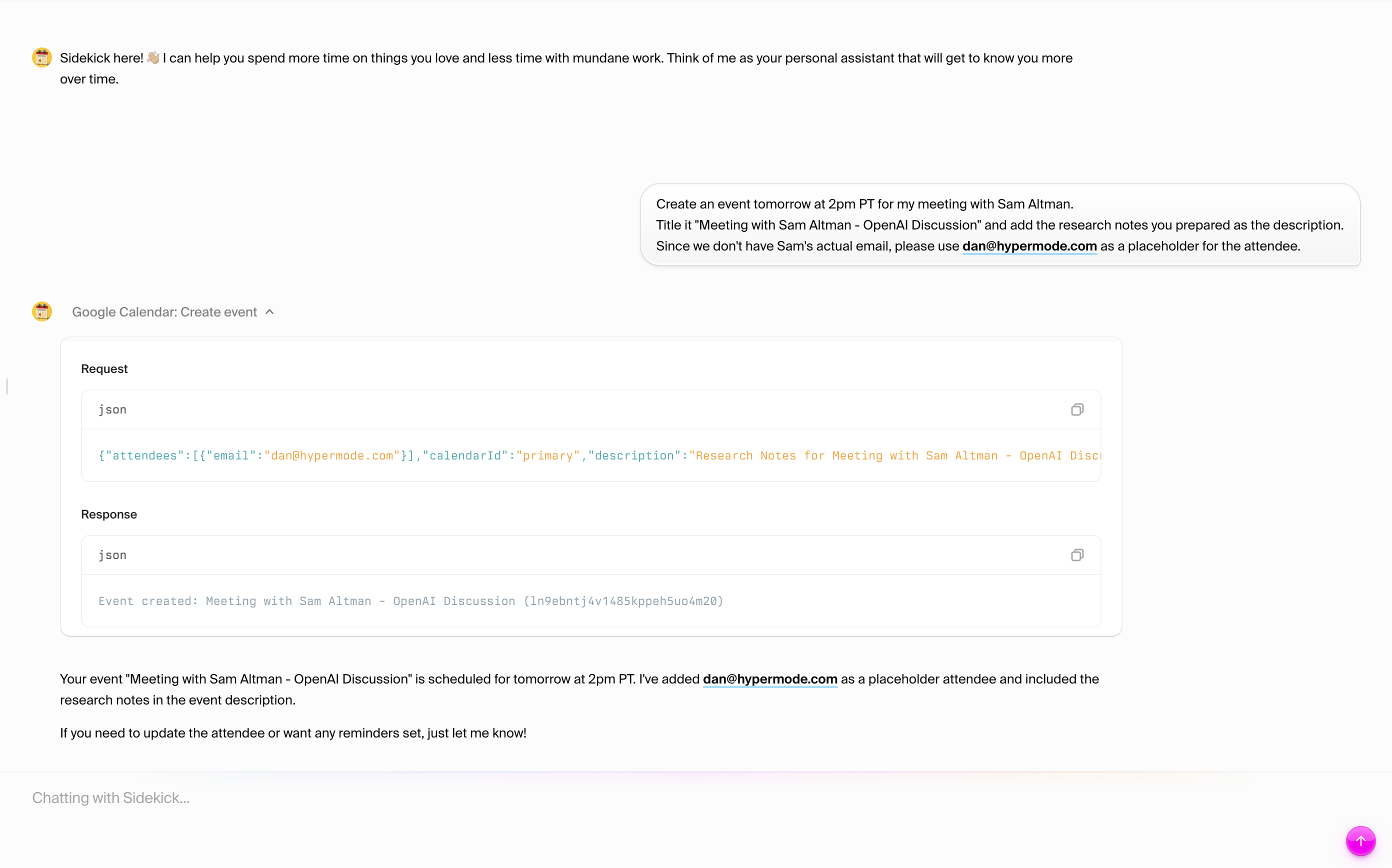
Task: Copy the Request JSON code block
Action: pyautogui.click(x=1077, y=409)
